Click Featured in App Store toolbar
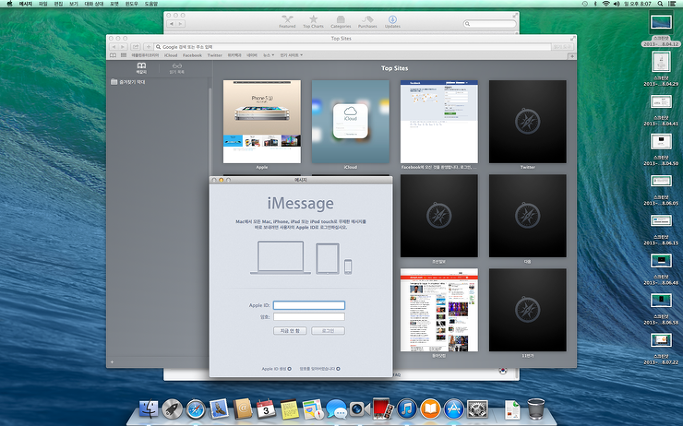 tap(287, 22)
